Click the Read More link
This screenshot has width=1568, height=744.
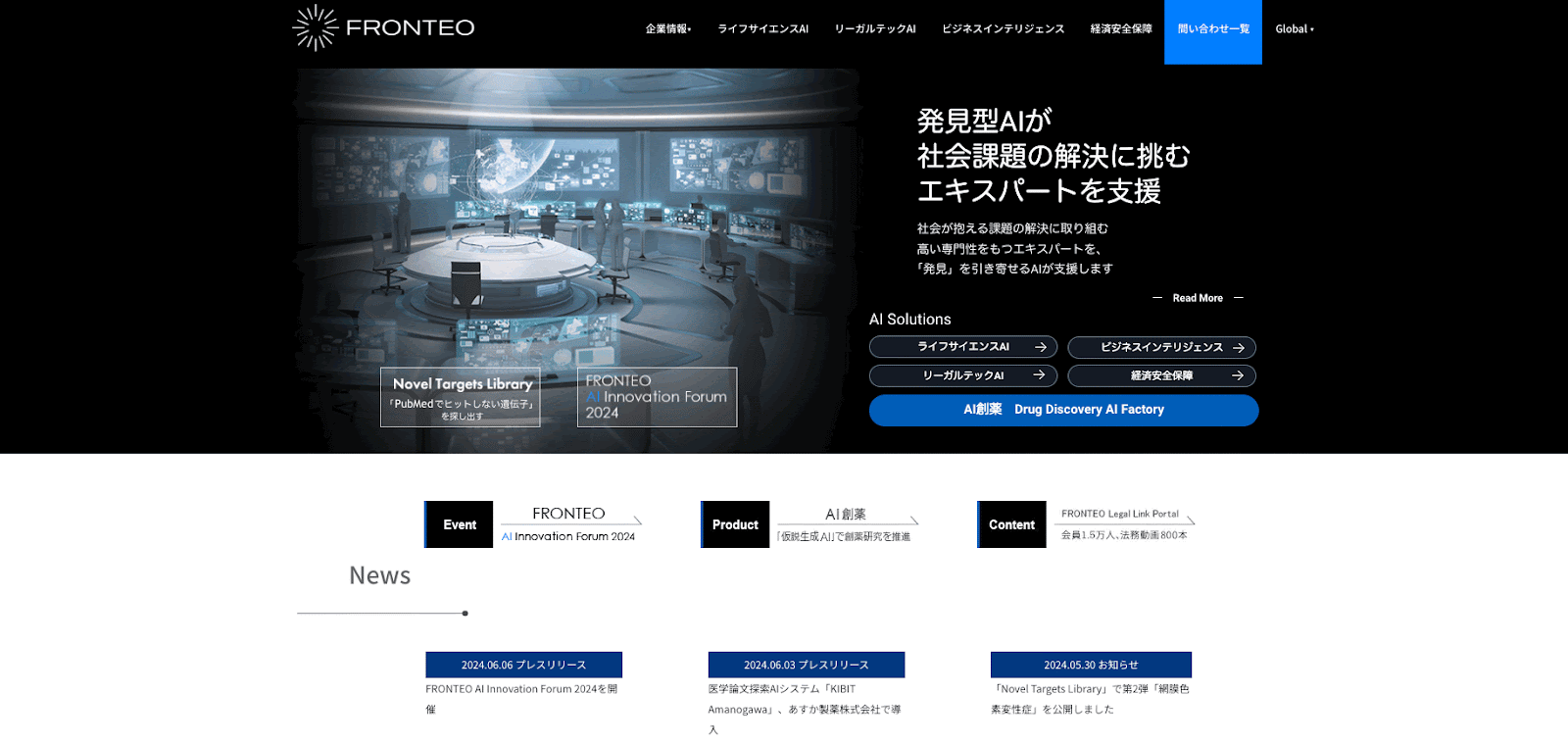point(1198,298)
